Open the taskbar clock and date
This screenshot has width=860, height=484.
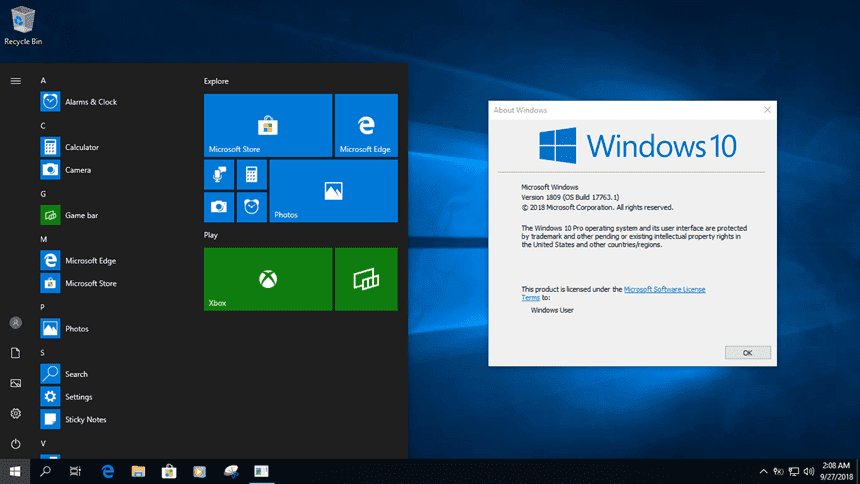tap(836, 471)
